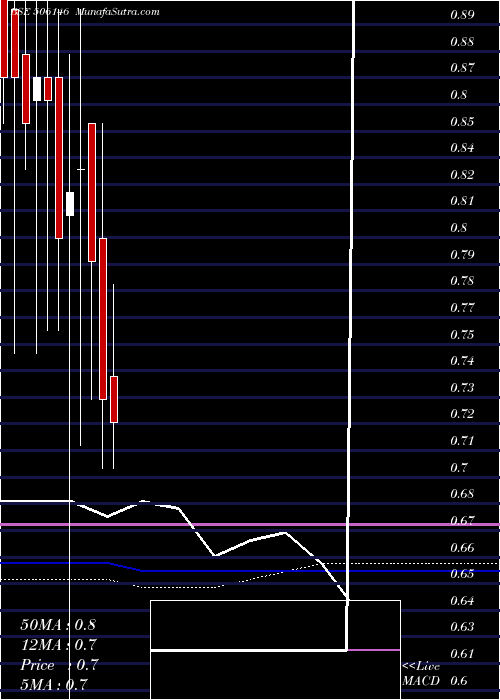Click the 0.61 price axis label
Screen dimensions: 500x700
coord(462,654)
